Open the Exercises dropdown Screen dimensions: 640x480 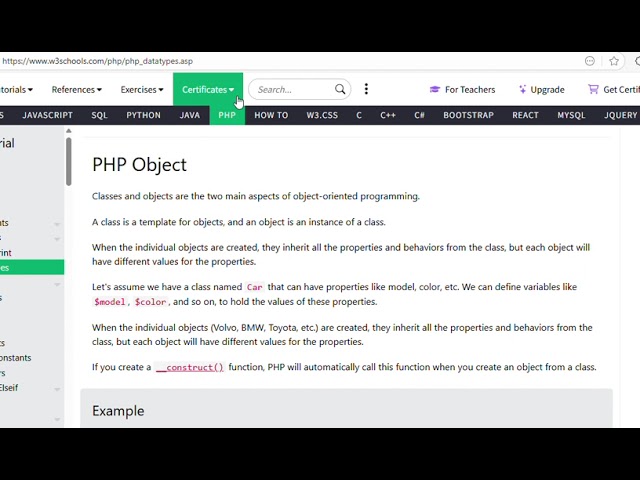click(142, 89)
